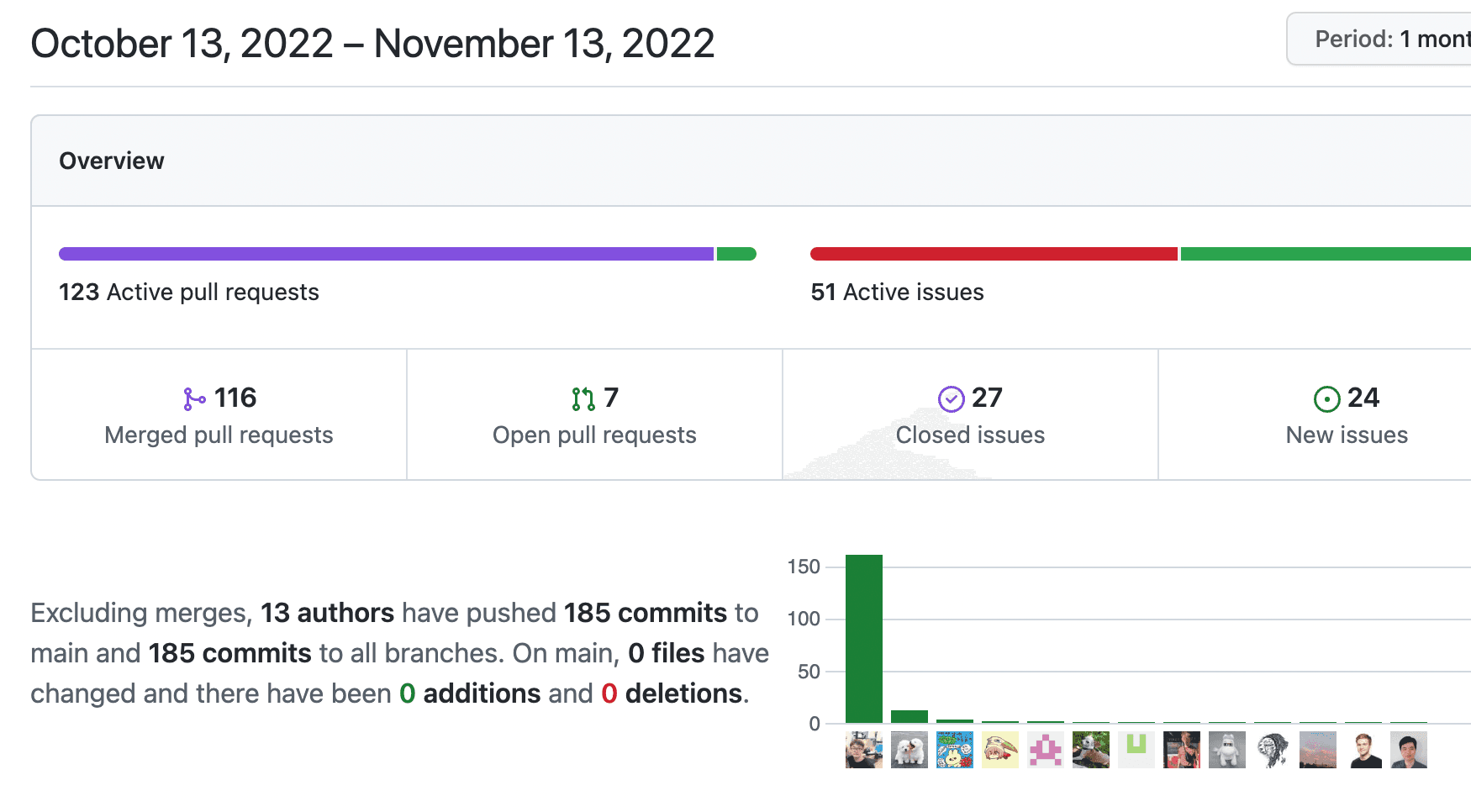Click the red closed segment of issues bar
The width and height of the screenshot is (1471, 812).
click(994, 254)
